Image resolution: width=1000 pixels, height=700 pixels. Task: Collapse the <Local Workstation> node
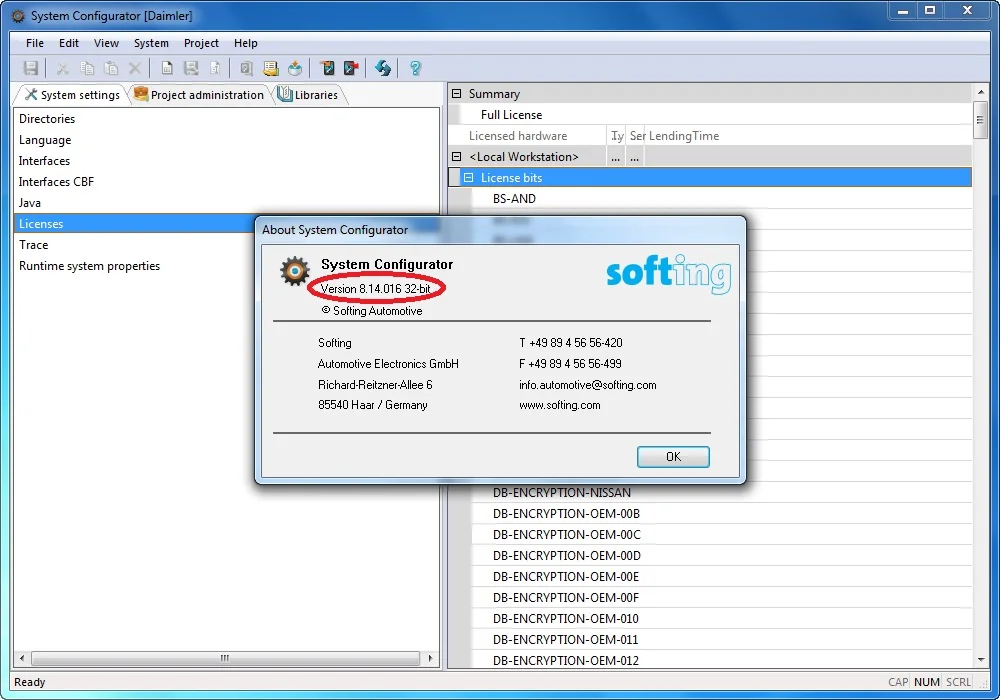point(457,157)
